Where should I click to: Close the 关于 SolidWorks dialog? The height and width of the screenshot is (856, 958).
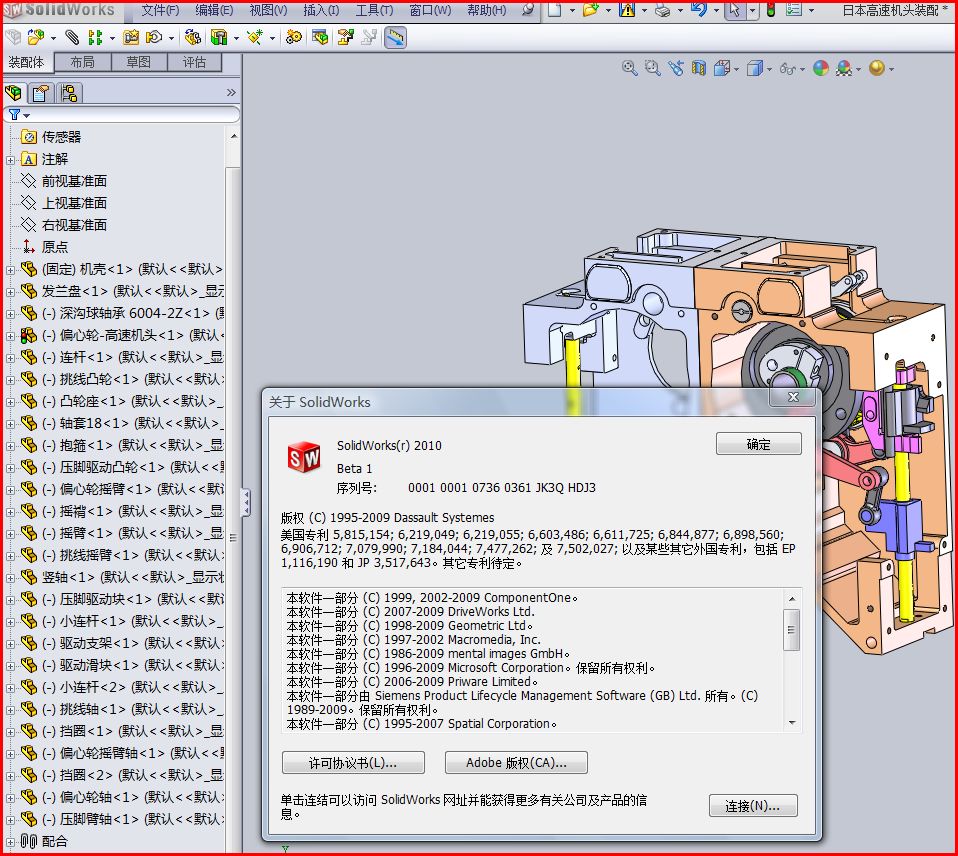click(x=793, y=397)
